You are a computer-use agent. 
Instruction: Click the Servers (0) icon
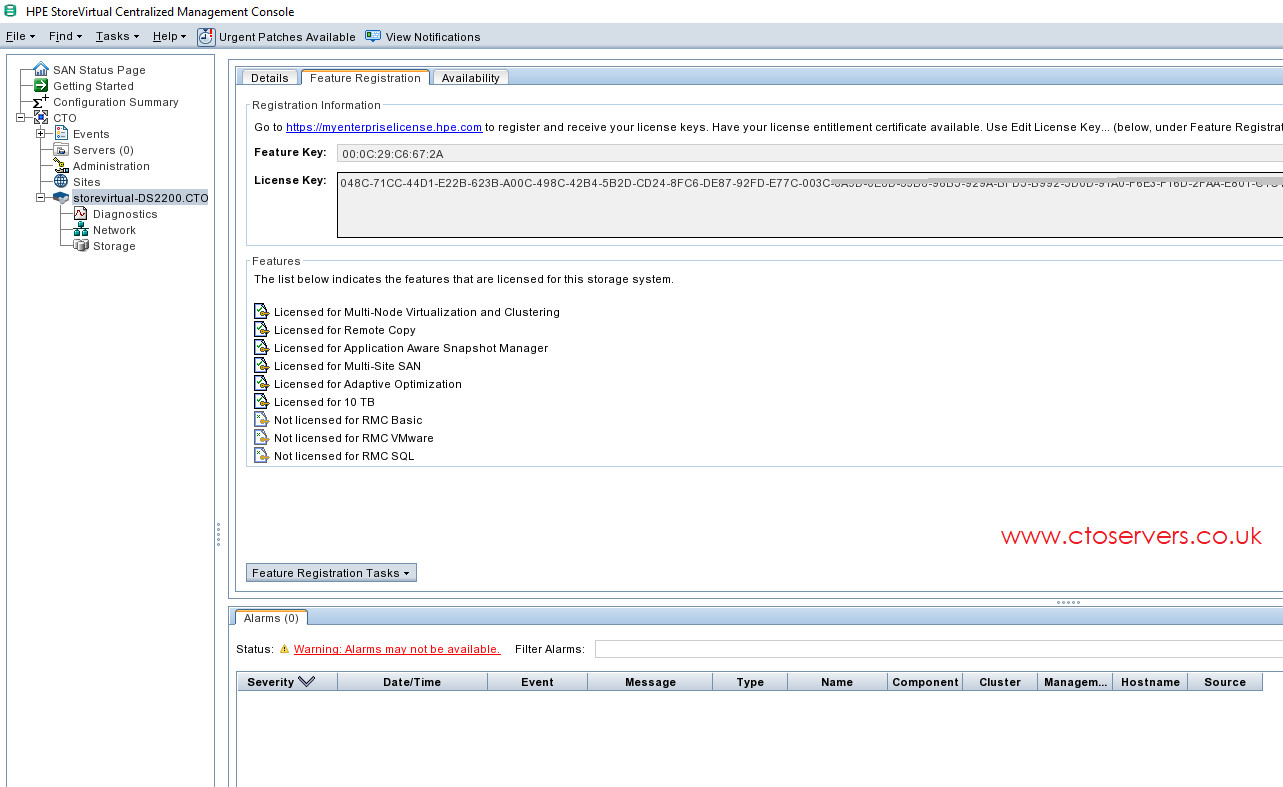coord(61,149)
